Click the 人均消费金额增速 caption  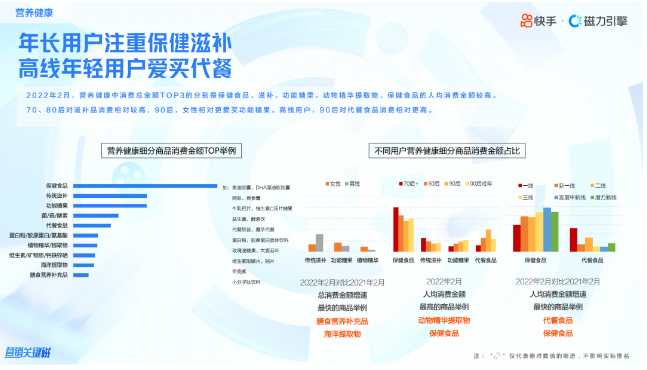tap(558, 294)
